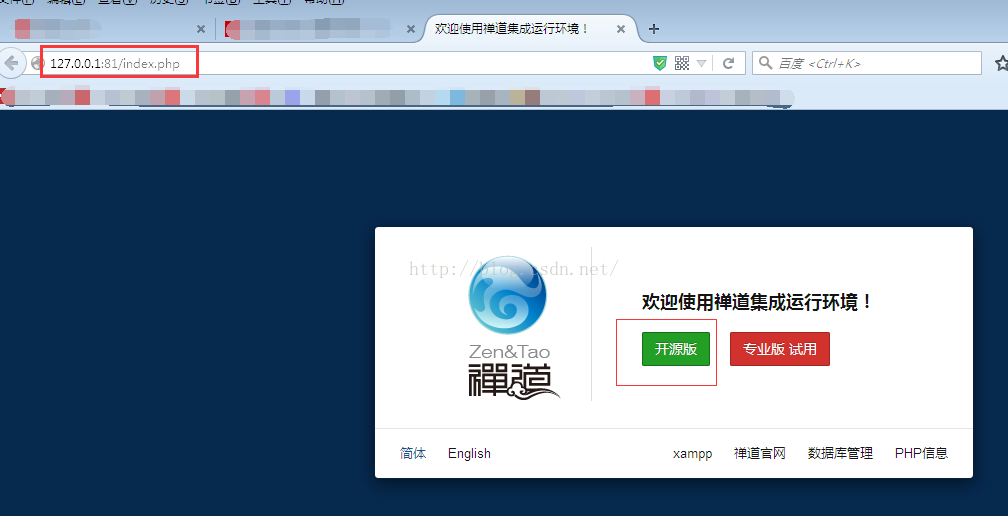Screen dimensions: 1008x516
Task: Click the globe site identity icon
Action: (x=37, y=63)
